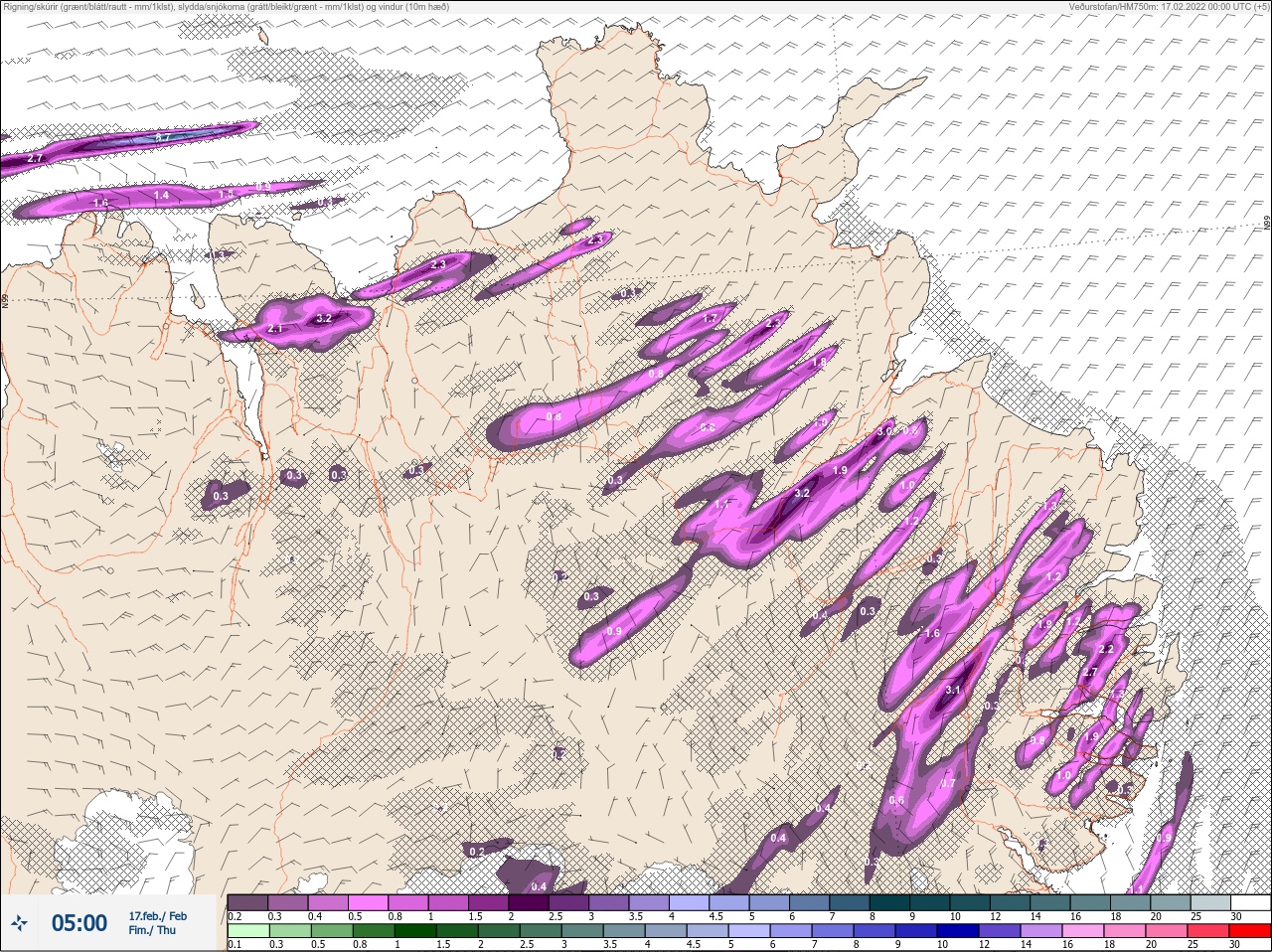
Task: Click the wind-barb logo icon beside 05:00
Action: [18, 923]
